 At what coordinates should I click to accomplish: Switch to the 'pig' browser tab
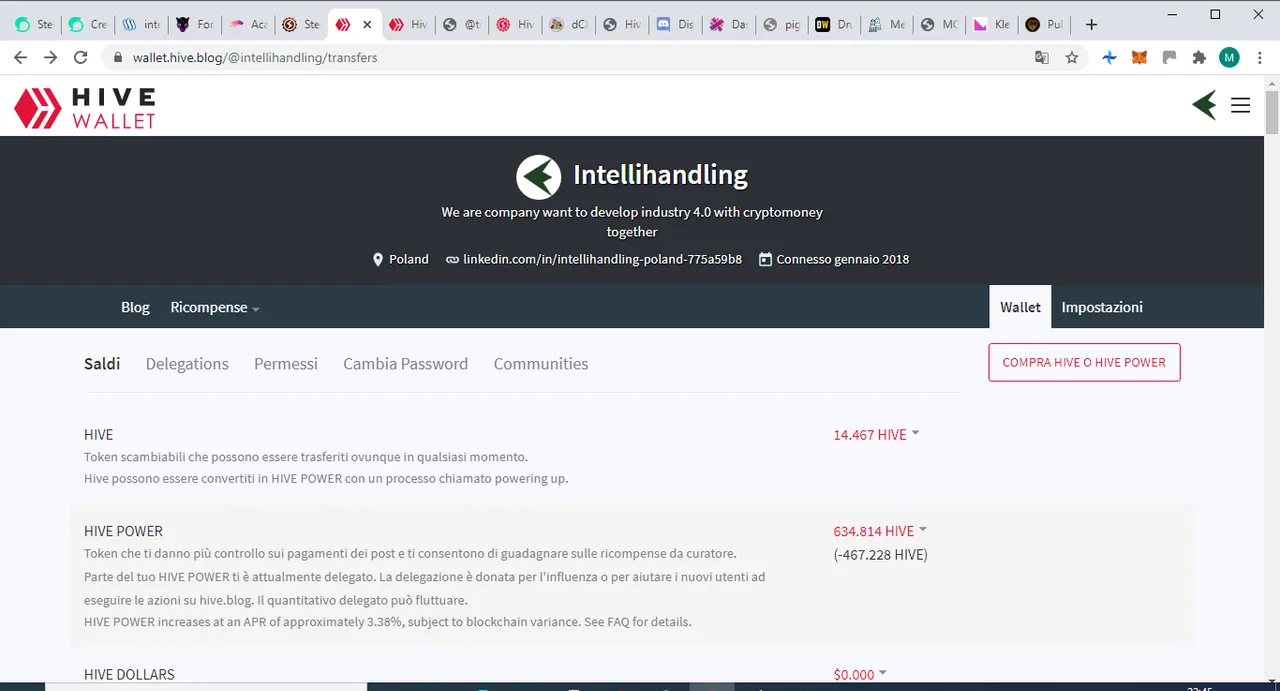(x=780, y=24)
